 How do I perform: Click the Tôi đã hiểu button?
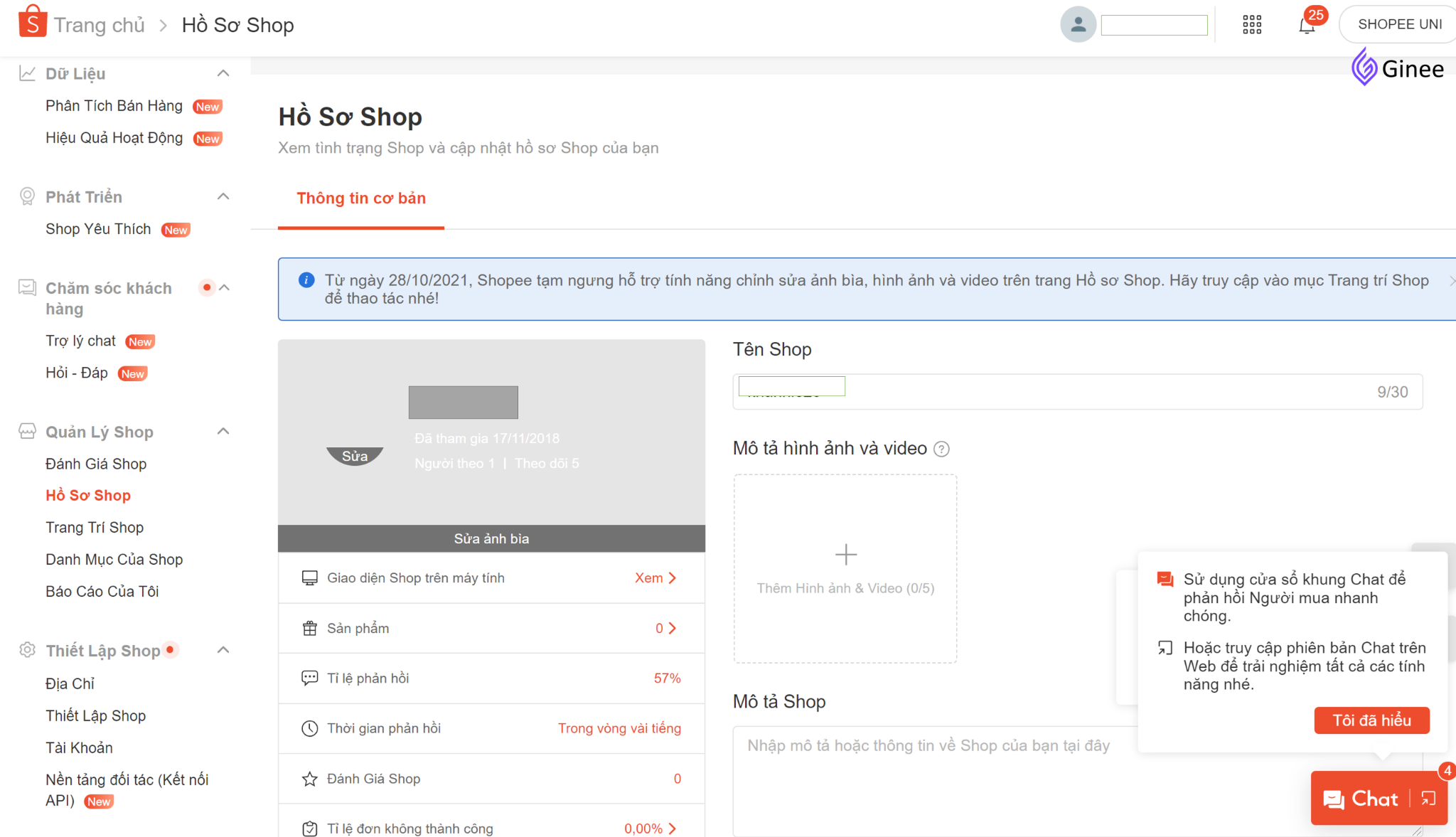1371,720
